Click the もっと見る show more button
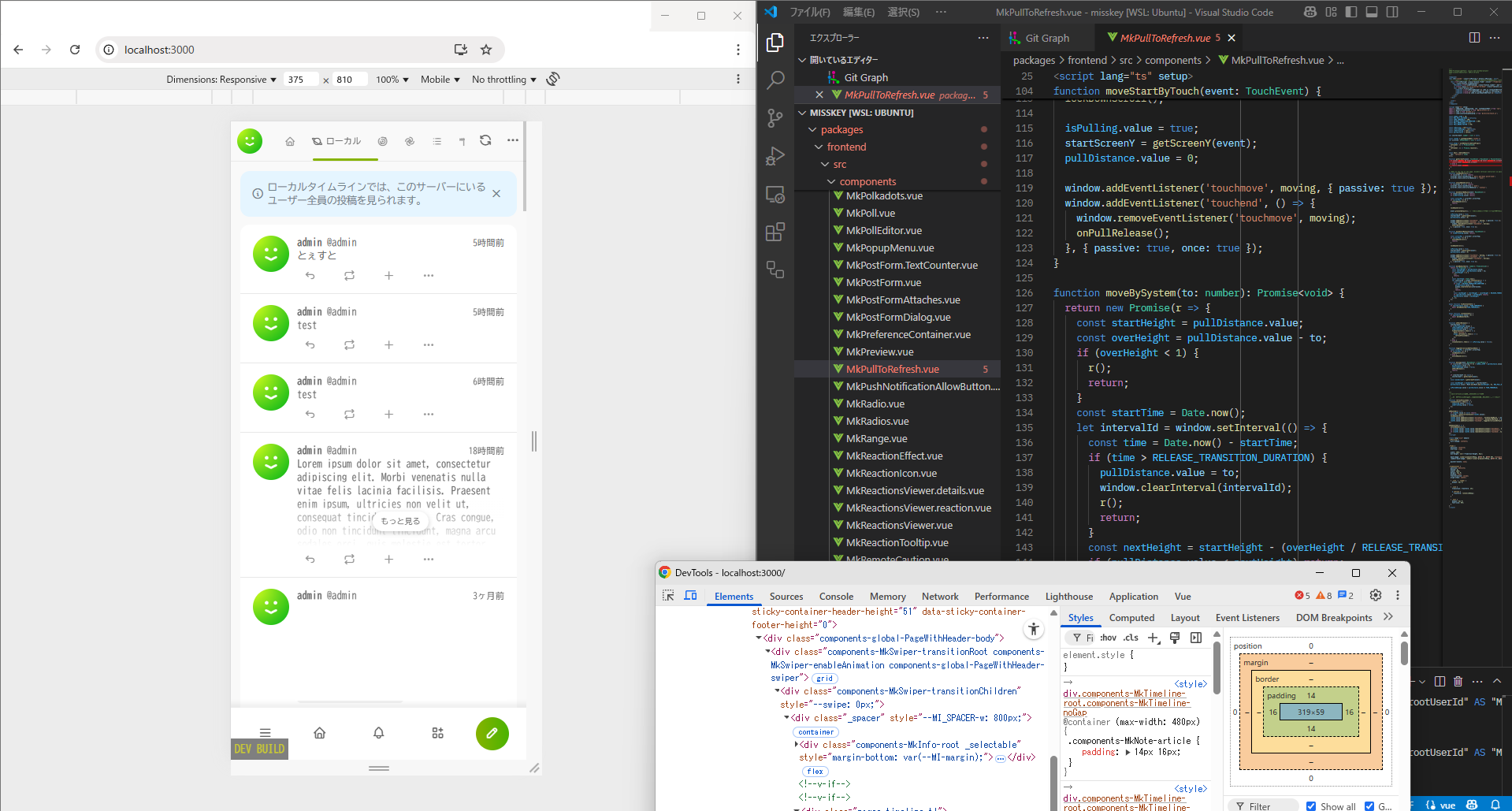 [400, 521]
